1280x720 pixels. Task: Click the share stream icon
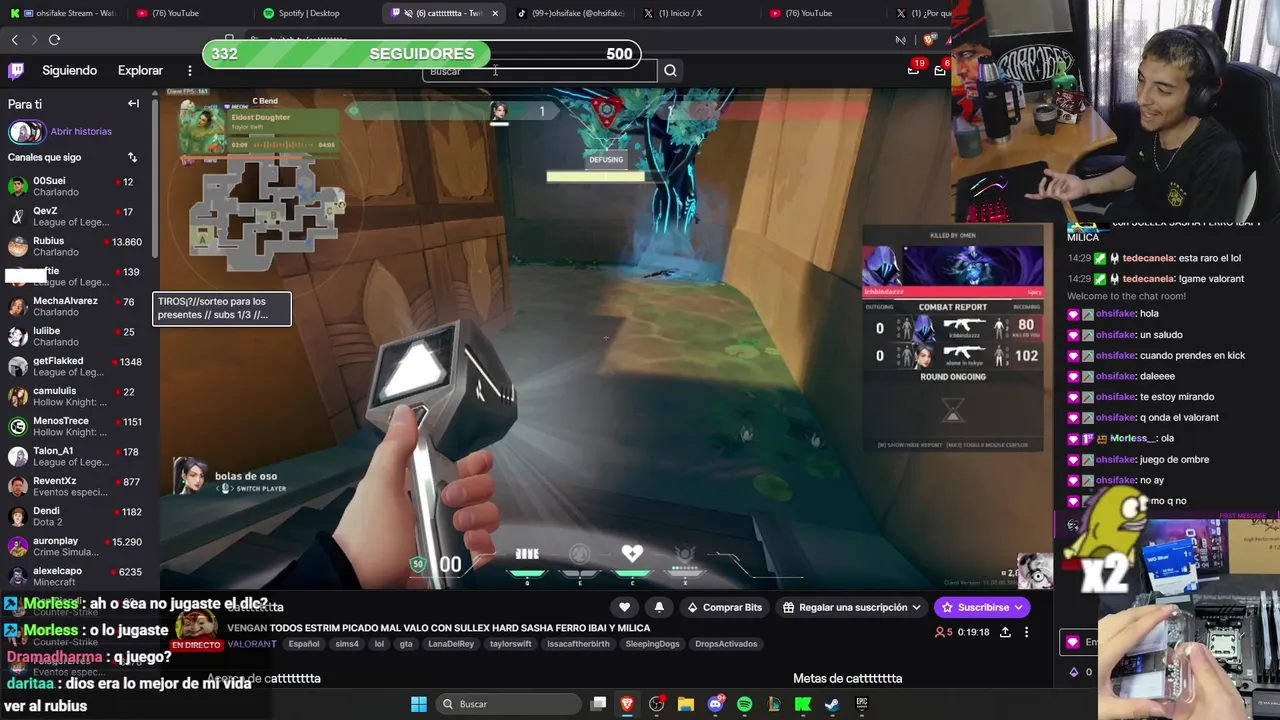pyautogui.click(x=1005, y=632)
